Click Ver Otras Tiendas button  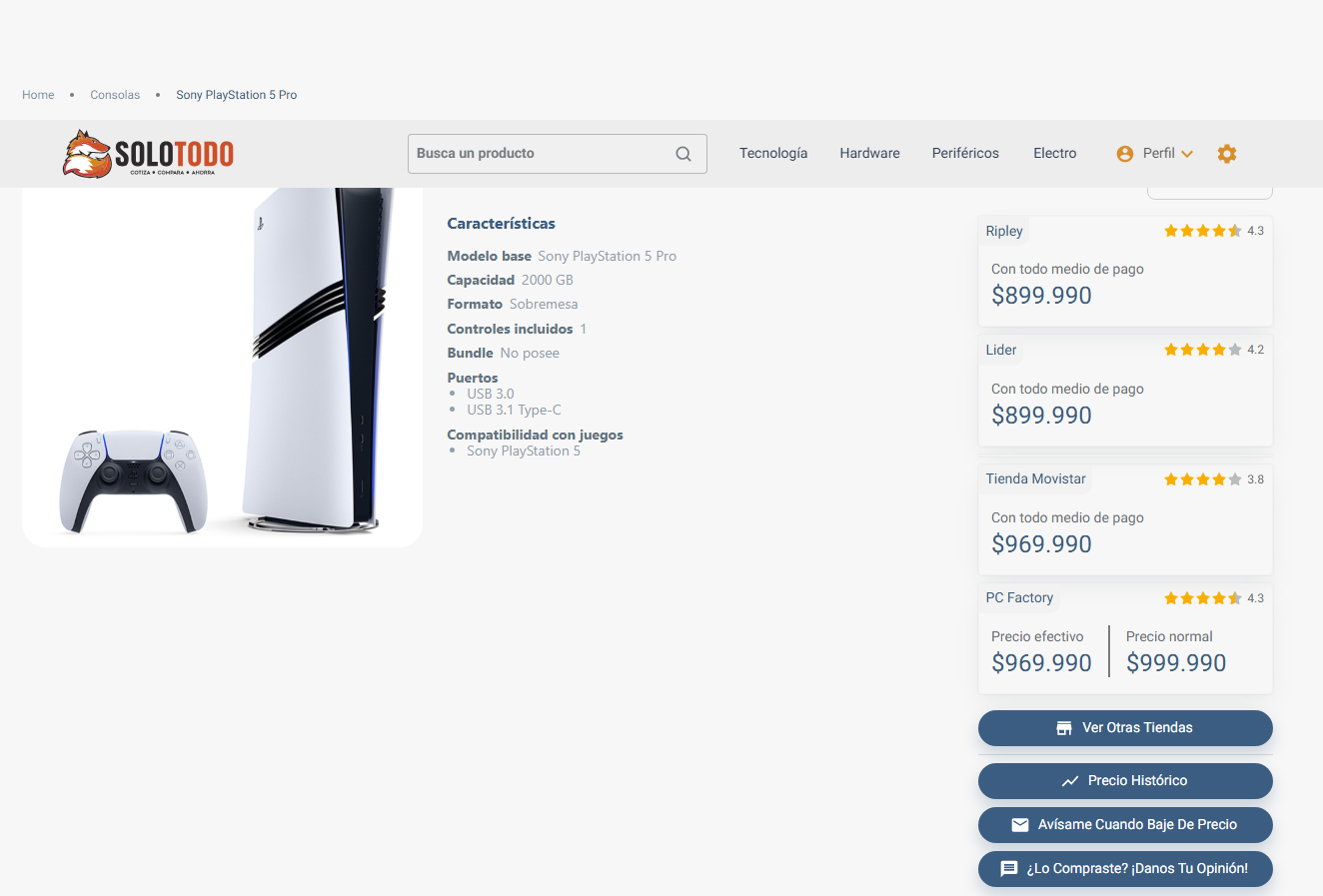tap(1125, 728)
